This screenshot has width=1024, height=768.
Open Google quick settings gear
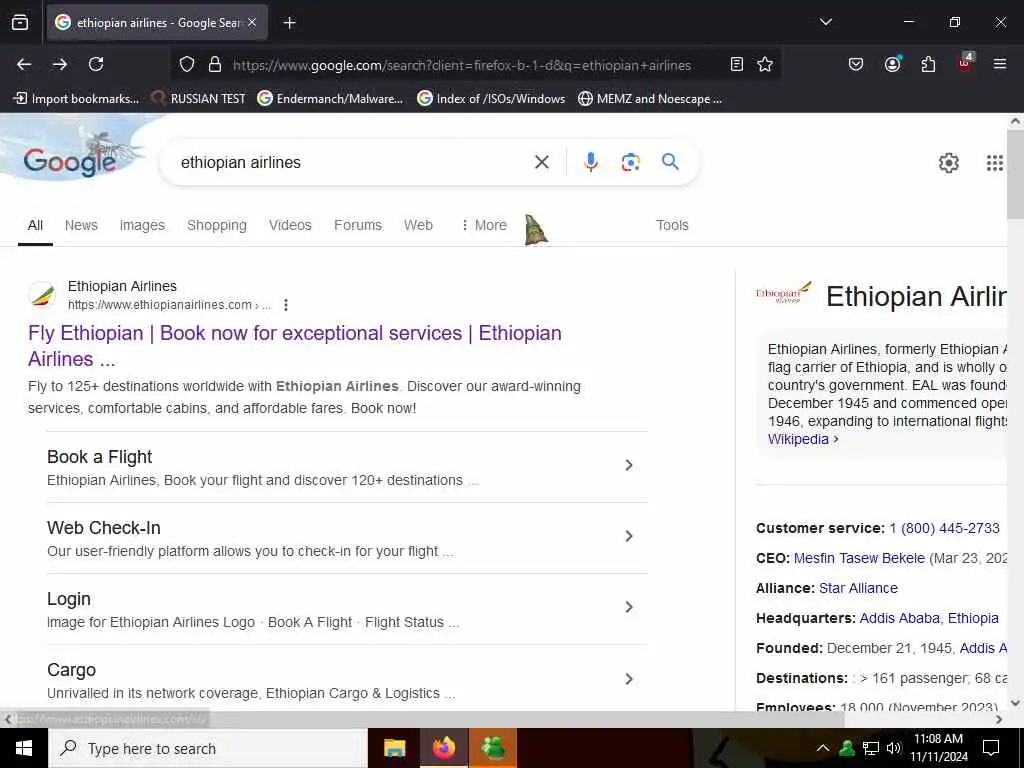tap(948, 163)
